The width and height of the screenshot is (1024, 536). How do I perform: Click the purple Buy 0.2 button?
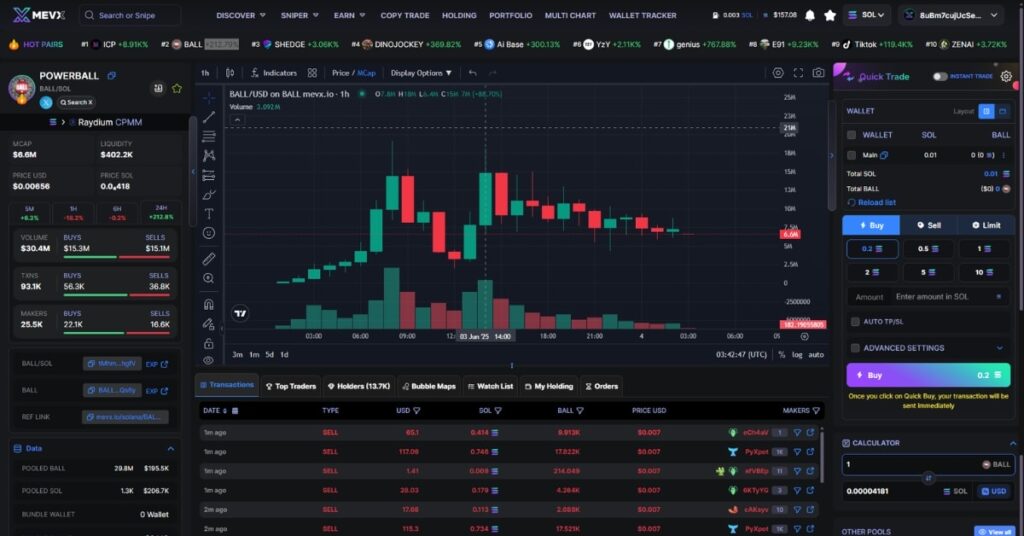(x=928, y=375)
